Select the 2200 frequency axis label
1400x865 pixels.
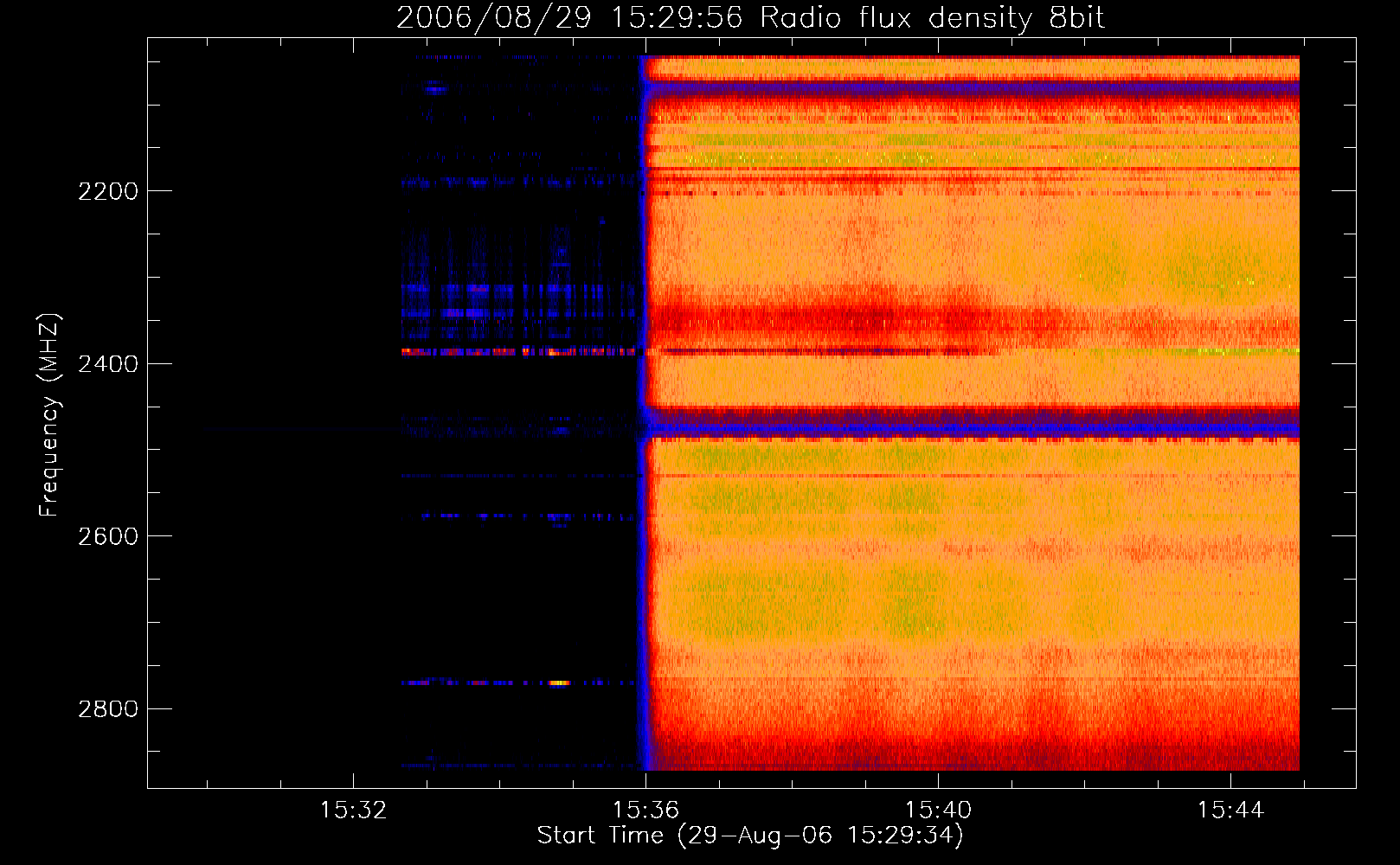pos(108,191)
